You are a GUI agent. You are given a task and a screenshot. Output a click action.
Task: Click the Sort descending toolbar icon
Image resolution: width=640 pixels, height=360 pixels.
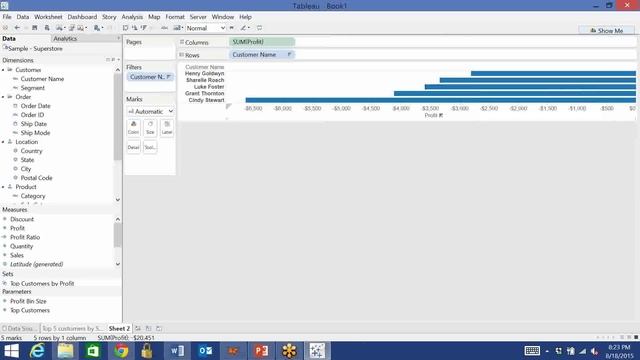144,28
